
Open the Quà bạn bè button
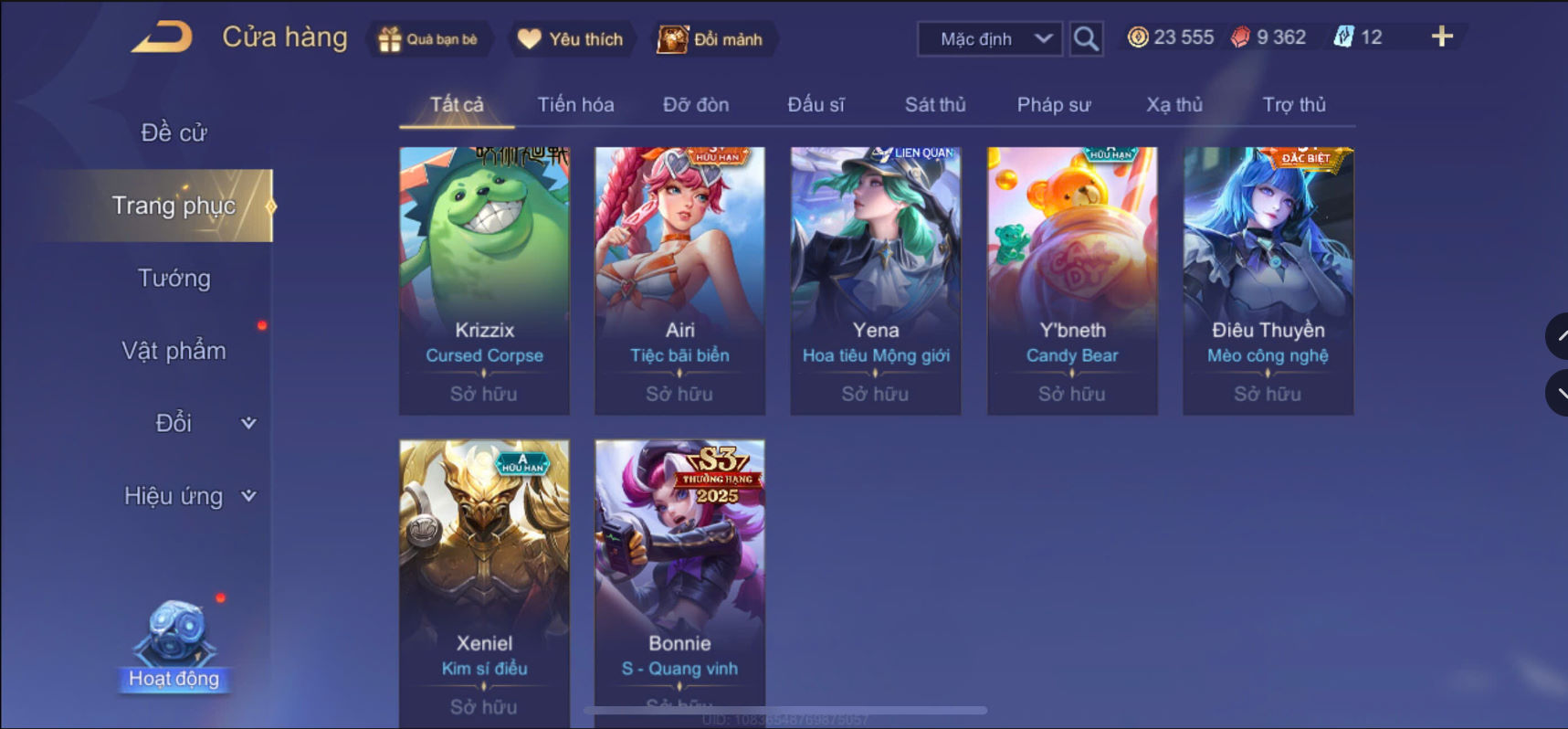[x=429, y=39]
